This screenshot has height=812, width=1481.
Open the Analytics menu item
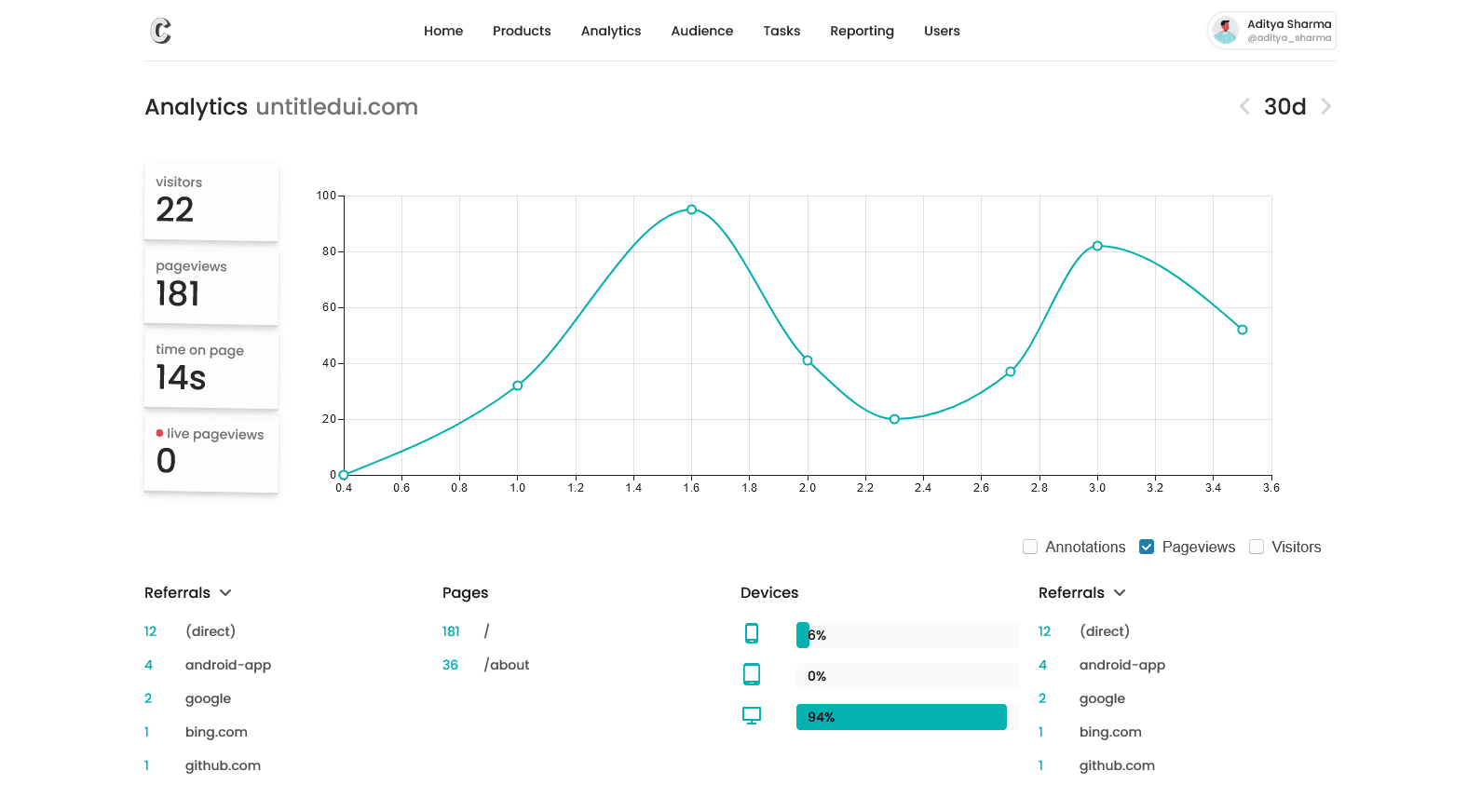click(x=611, y=31)
